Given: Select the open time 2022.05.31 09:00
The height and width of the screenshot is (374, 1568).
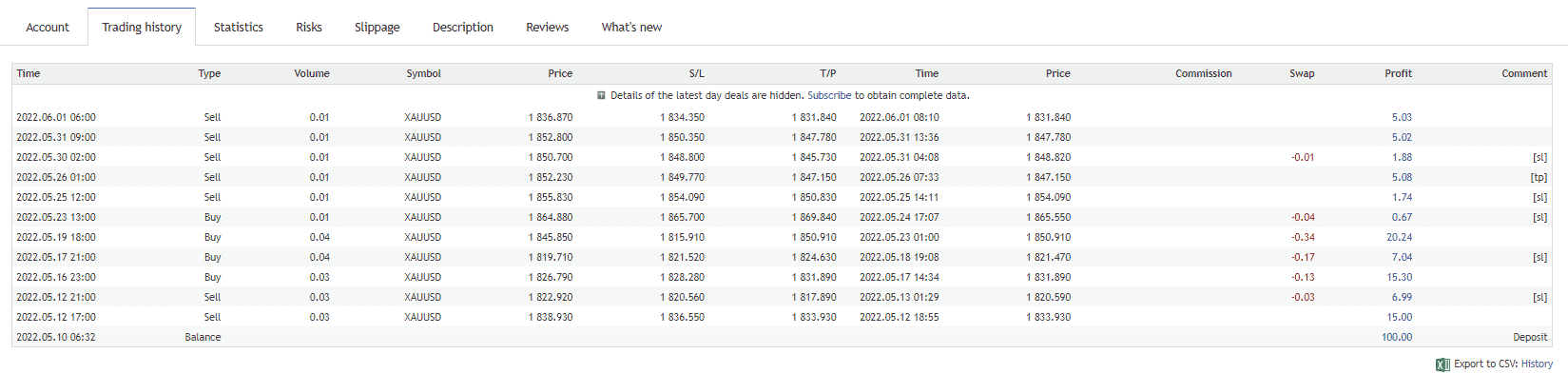Looking at the screenshot, I should click(x=56, y=137).
